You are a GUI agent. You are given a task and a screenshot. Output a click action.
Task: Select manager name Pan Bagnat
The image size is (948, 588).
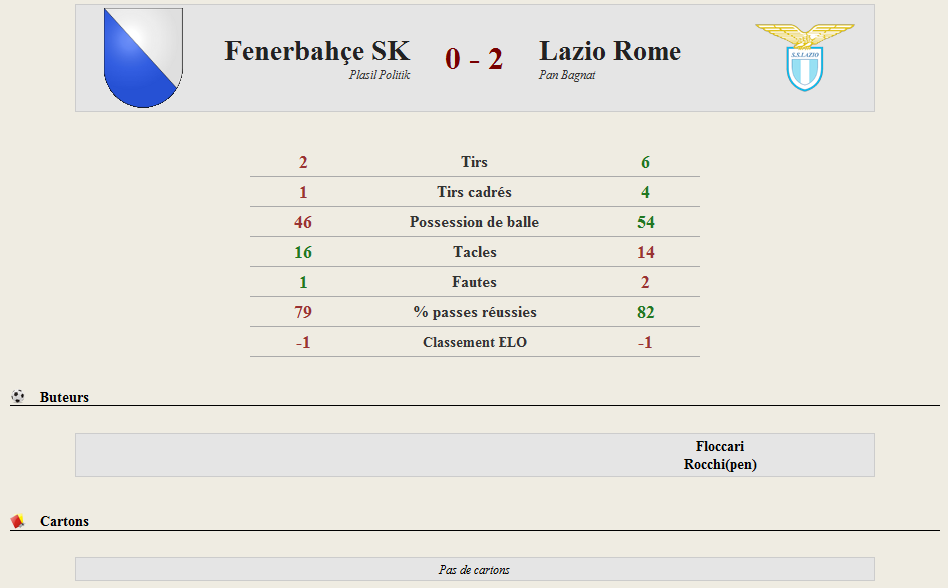point(567,75)
